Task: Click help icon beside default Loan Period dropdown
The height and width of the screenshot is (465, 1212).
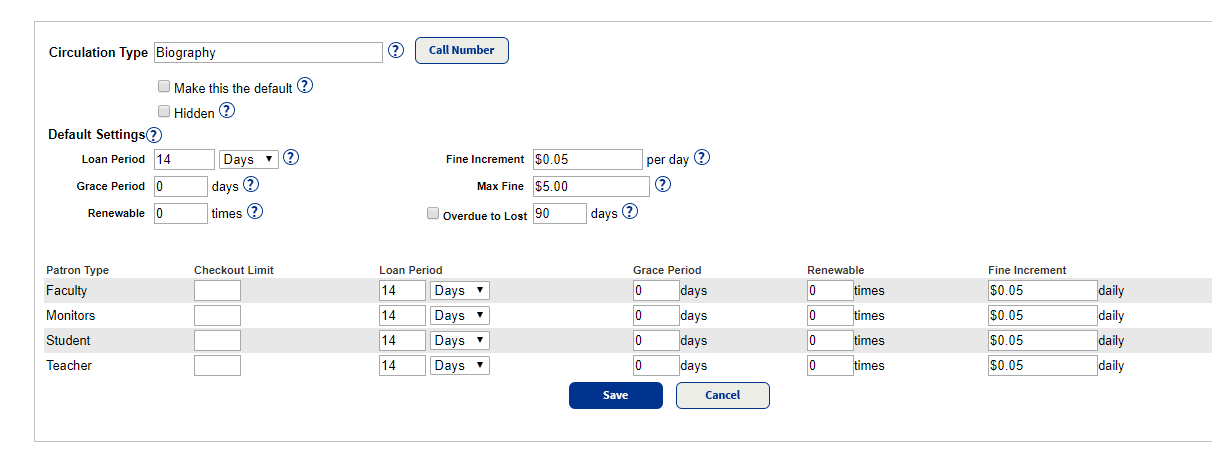Action: pos(291,158)
